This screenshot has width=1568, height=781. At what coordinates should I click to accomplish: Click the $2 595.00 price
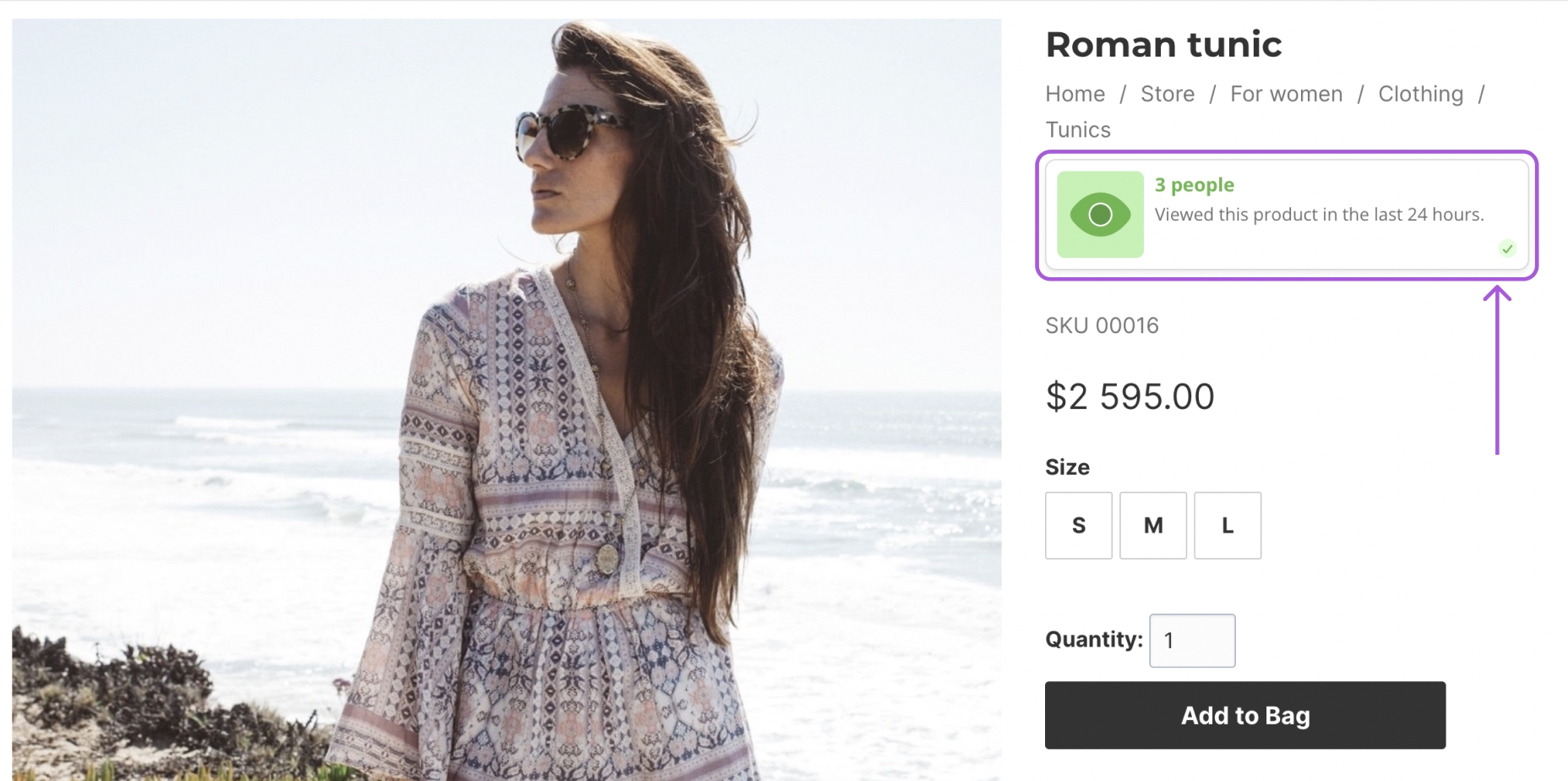pyautogui.click(x=1130, y=396)
